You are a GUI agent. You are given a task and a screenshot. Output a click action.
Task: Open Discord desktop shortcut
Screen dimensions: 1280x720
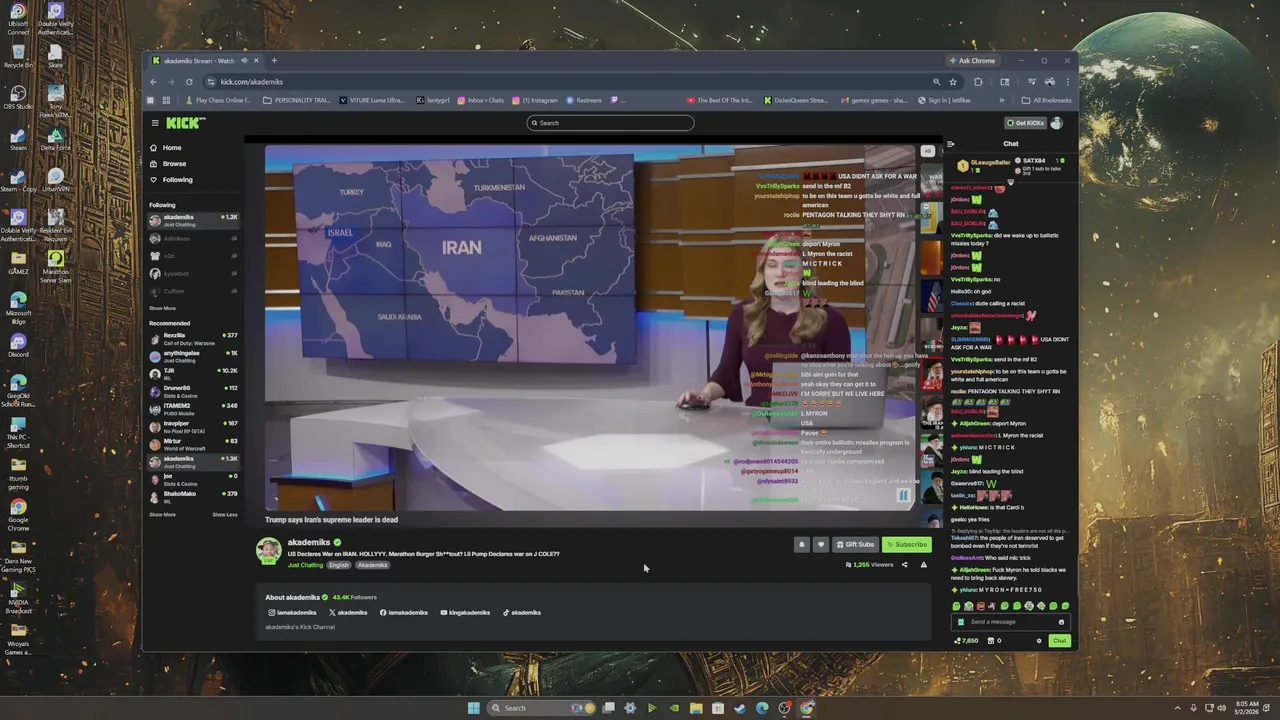18,346
